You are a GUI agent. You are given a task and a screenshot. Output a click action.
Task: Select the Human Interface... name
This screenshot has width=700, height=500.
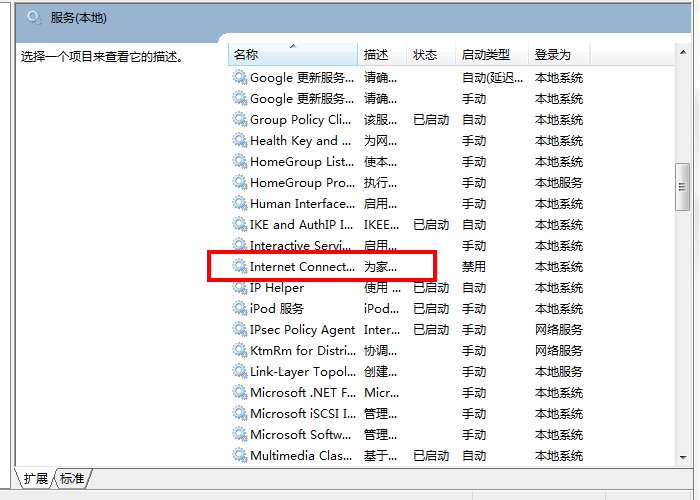pos(302,204)
